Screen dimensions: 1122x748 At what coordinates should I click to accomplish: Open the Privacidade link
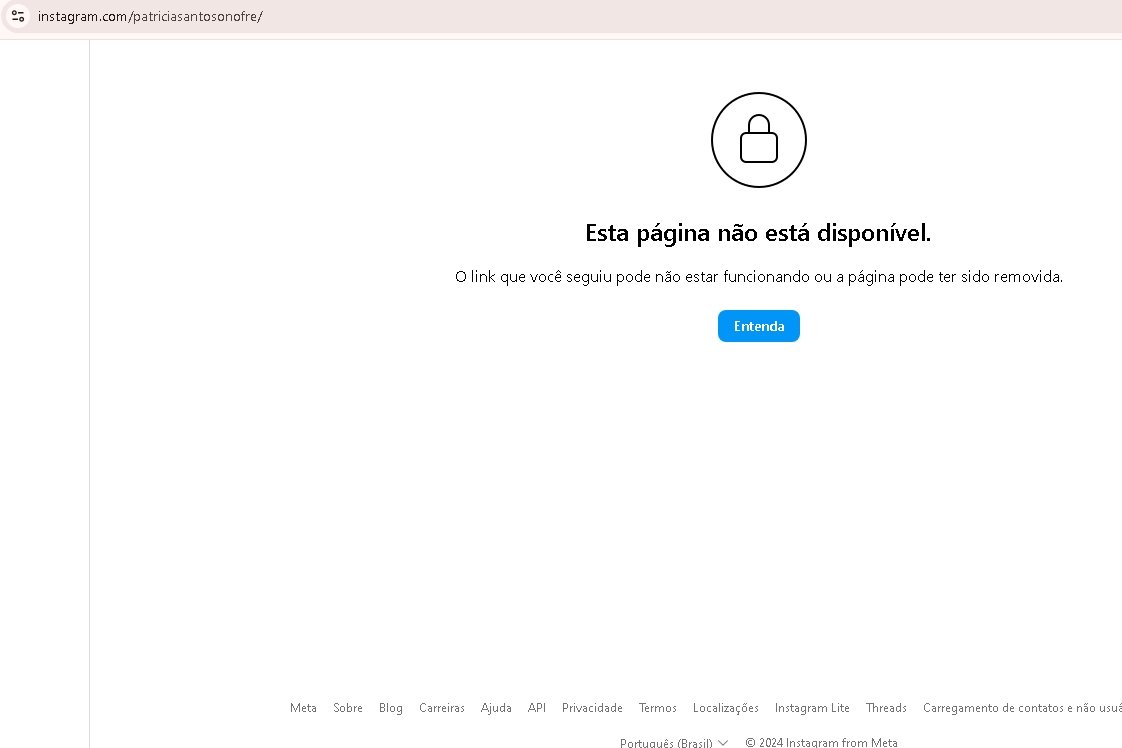point(592,708)
